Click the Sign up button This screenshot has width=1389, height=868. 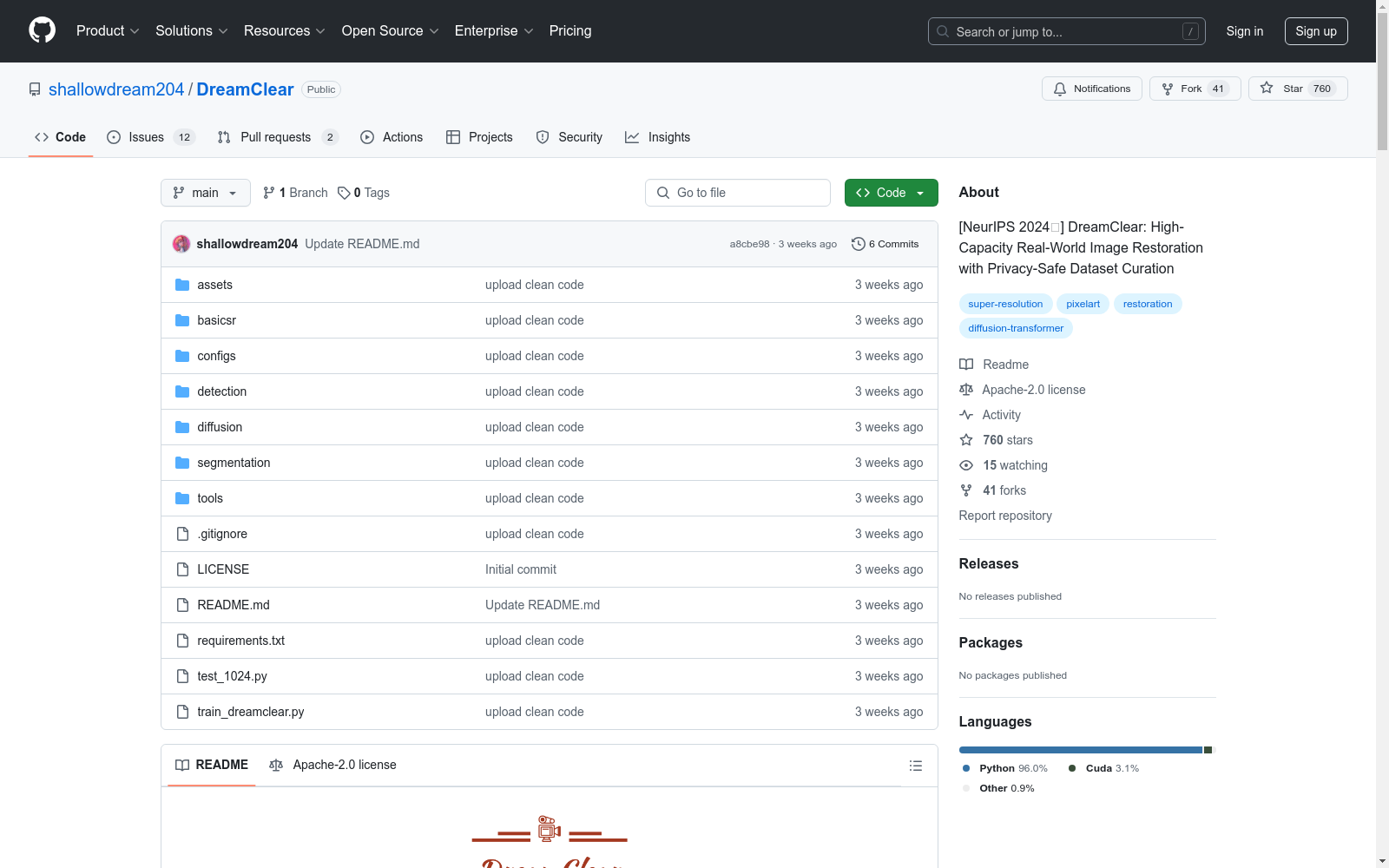[1316, 31]
